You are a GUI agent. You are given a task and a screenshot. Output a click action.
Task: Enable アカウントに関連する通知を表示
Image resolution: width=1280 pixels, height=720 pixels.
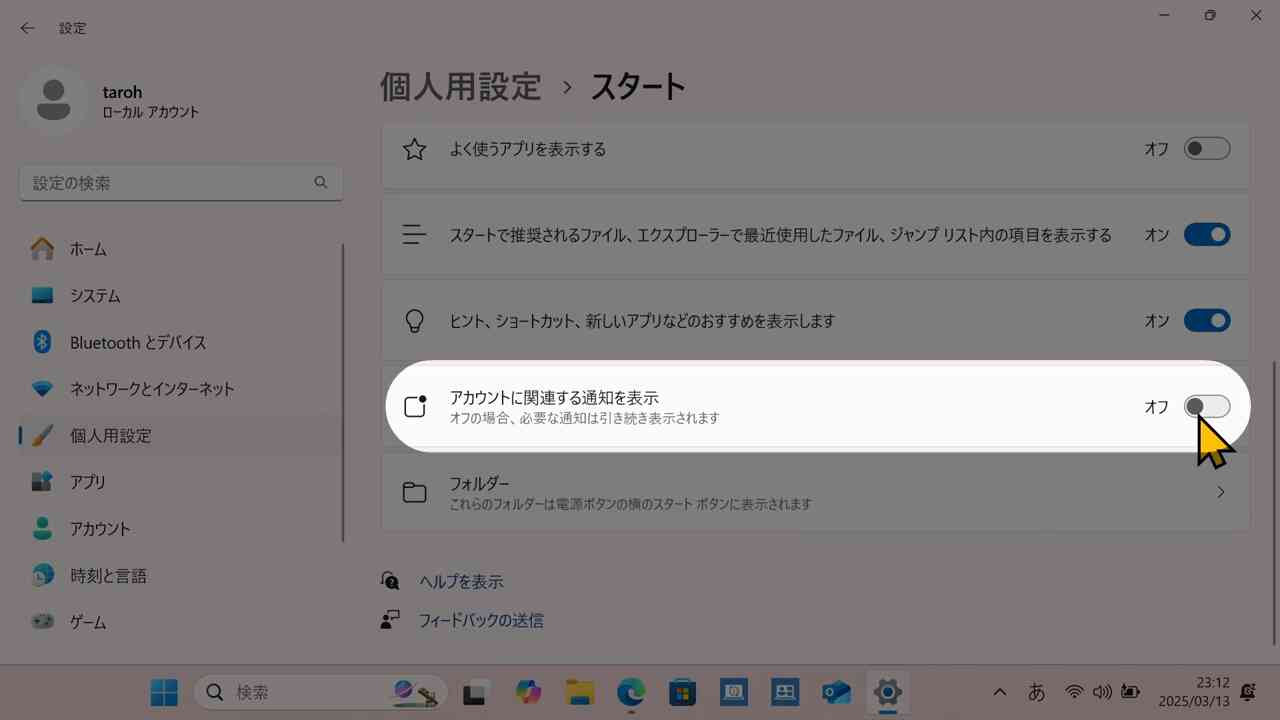(x=1206, y=406)
